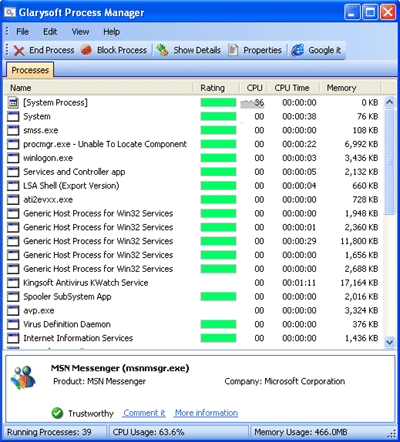
Task: Open the View menu
Action: (x=80, y=32)
